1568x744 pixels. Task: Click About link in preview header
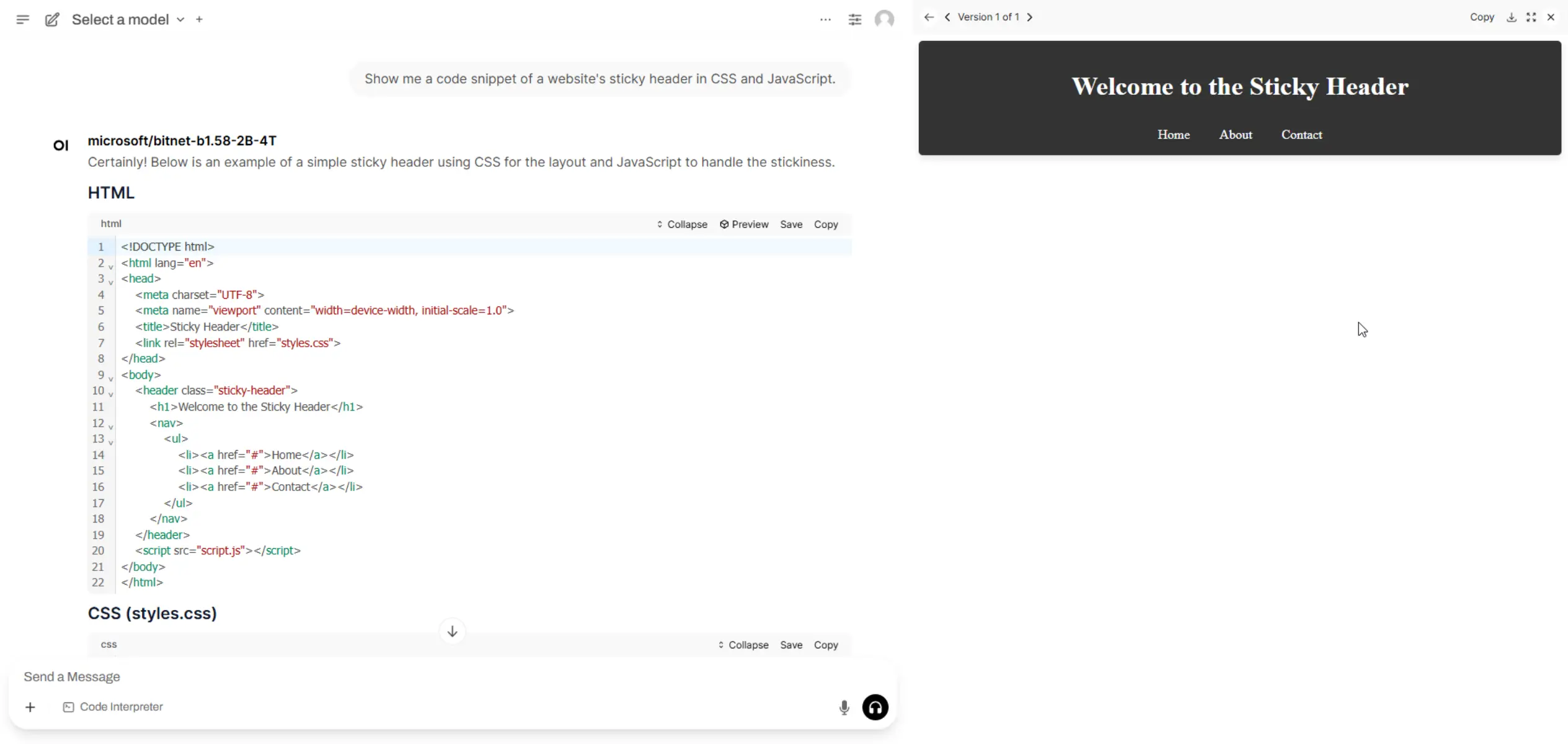[x=1235, y=135]
